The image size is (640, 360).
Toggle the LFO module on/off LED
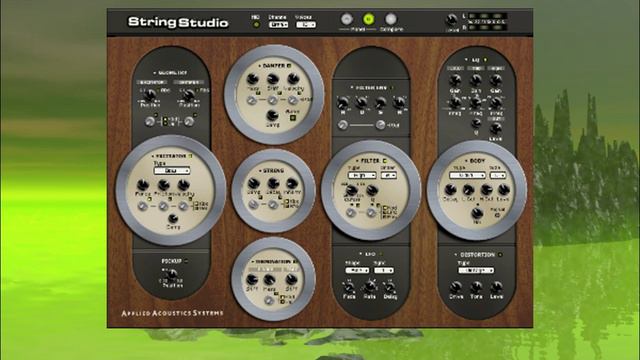coord(380,254)
